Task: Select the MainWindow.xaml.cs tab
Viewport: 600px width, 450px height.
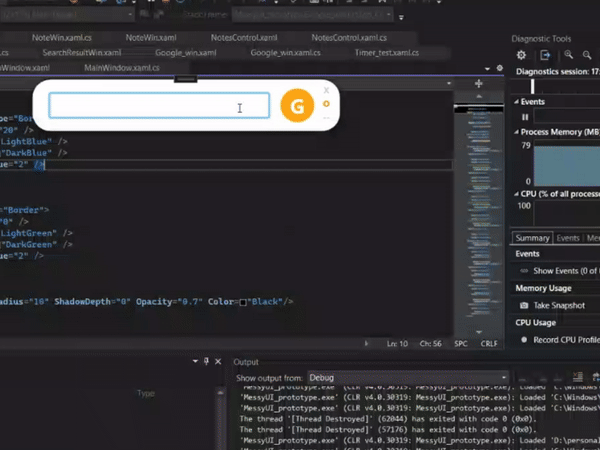Action: (x=122, y=68)
